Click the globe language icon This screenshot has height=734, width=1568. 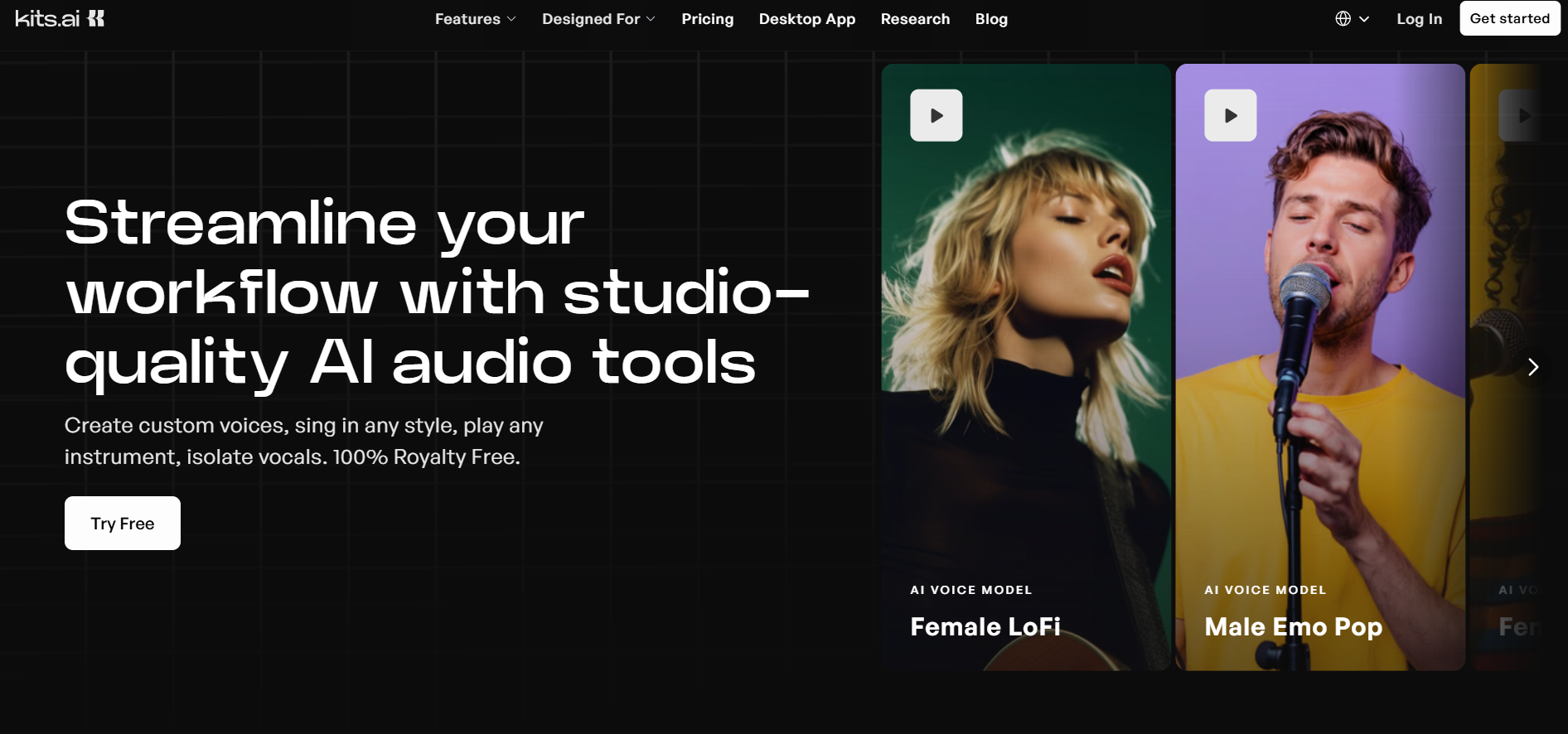pyautogui.click(x=1343, y=18)
